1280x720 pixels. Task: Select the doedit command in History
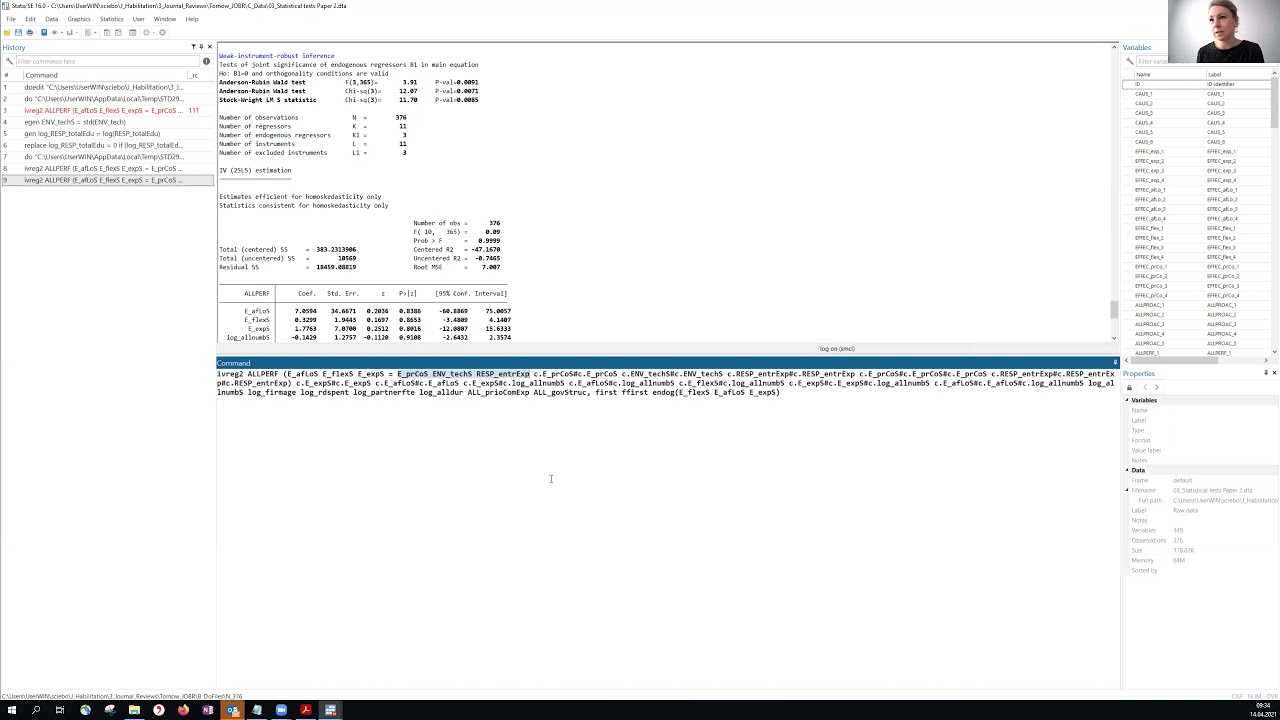tap(107, 87)
